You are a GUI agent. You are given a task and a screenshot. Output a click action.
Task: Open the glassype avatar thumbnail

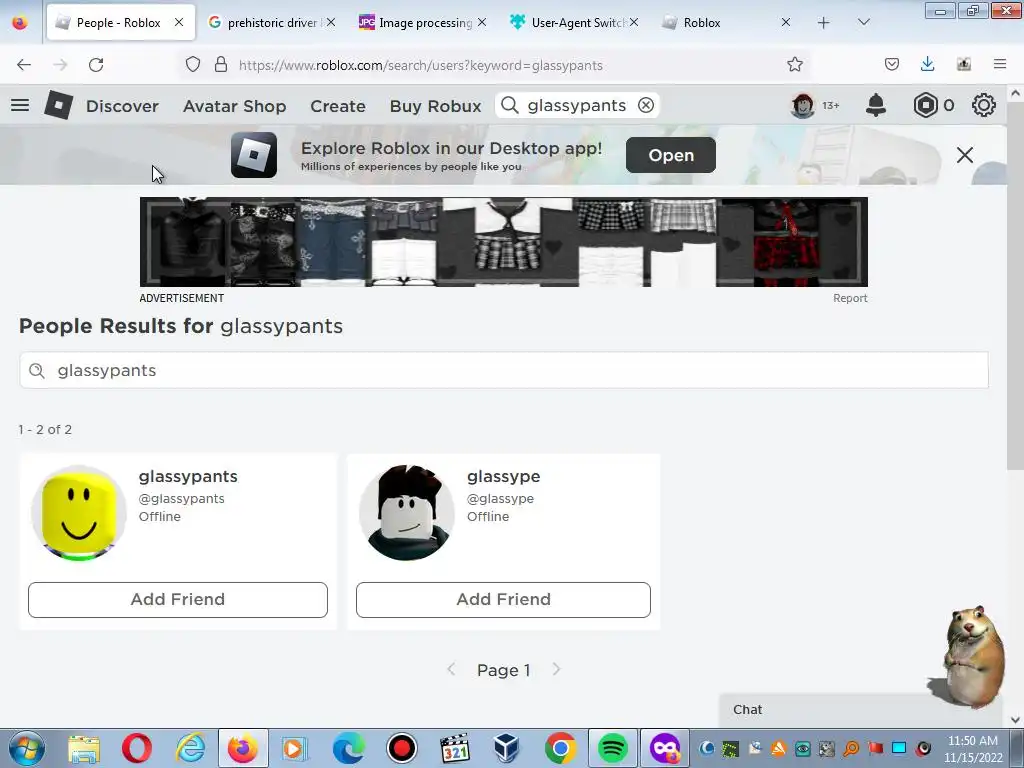[407, 513]
